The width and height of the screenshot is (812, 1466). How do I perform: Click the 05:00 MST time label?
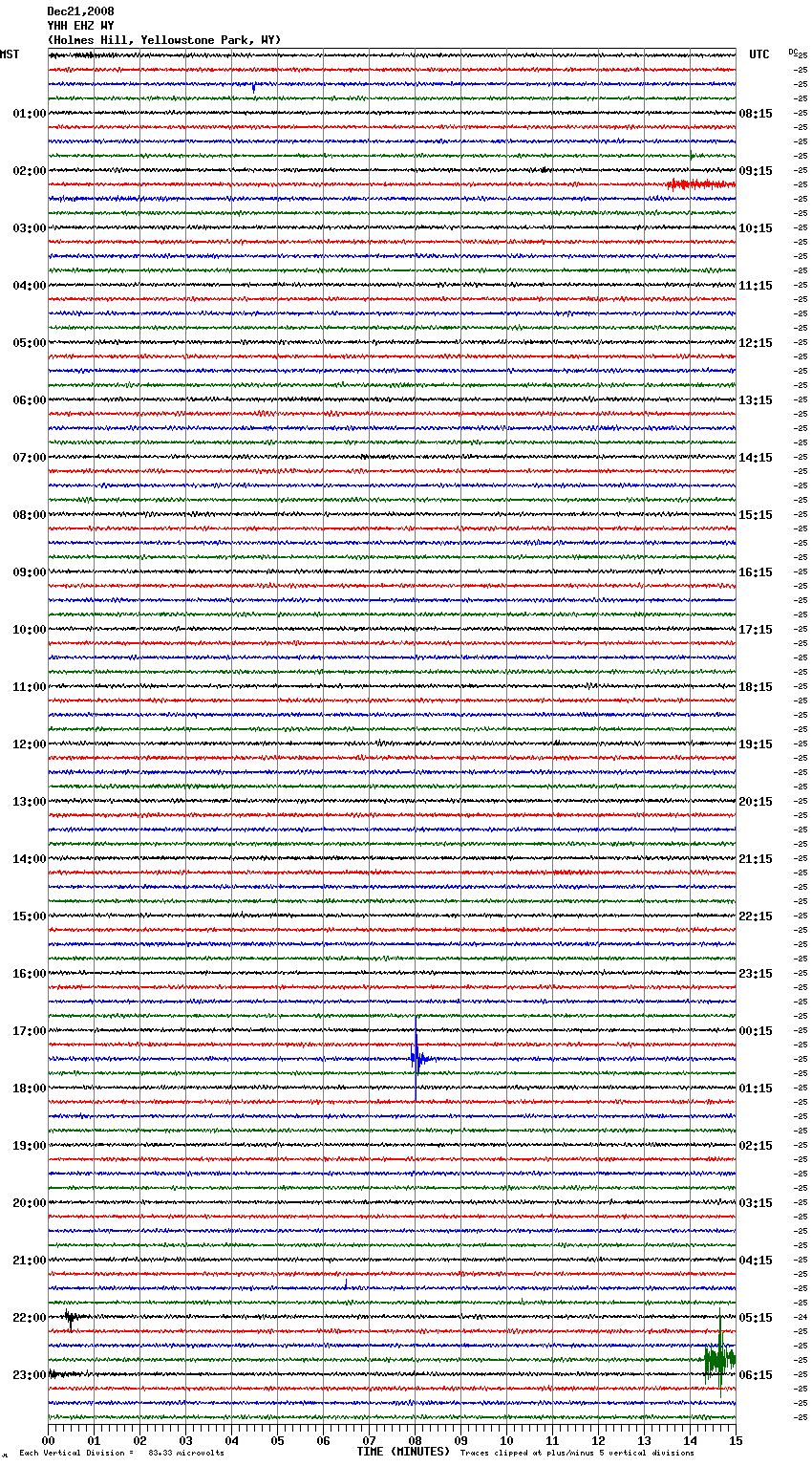point(30,343)
